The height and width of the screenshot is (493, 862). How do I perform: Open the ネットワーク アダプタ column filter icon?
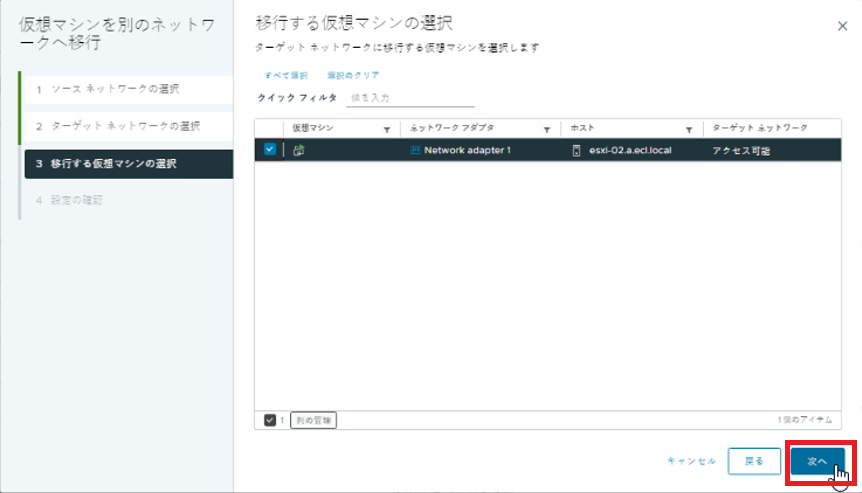(547, 130)
